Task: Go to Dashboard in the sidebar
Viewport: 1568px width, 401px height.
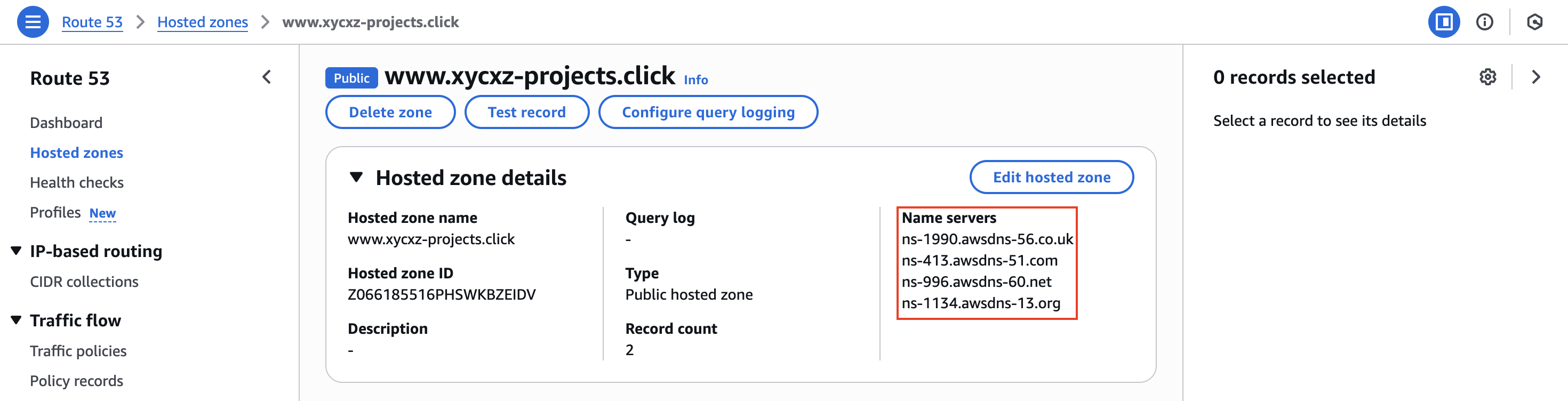Action: tap(66, 122)
